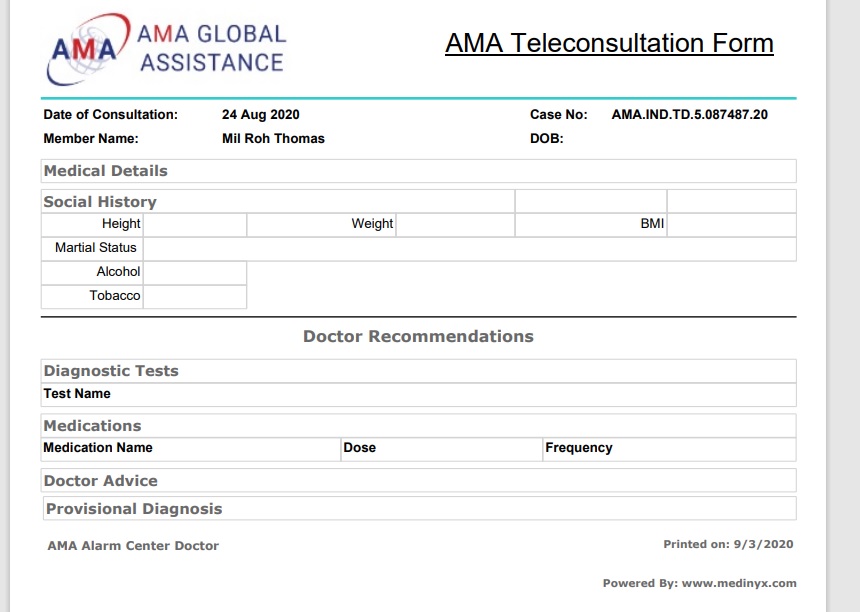Click the case number AMA.IND.TD.5.087487.20
The height and width of the screenshot is (612, 860).
pos(689,115)
